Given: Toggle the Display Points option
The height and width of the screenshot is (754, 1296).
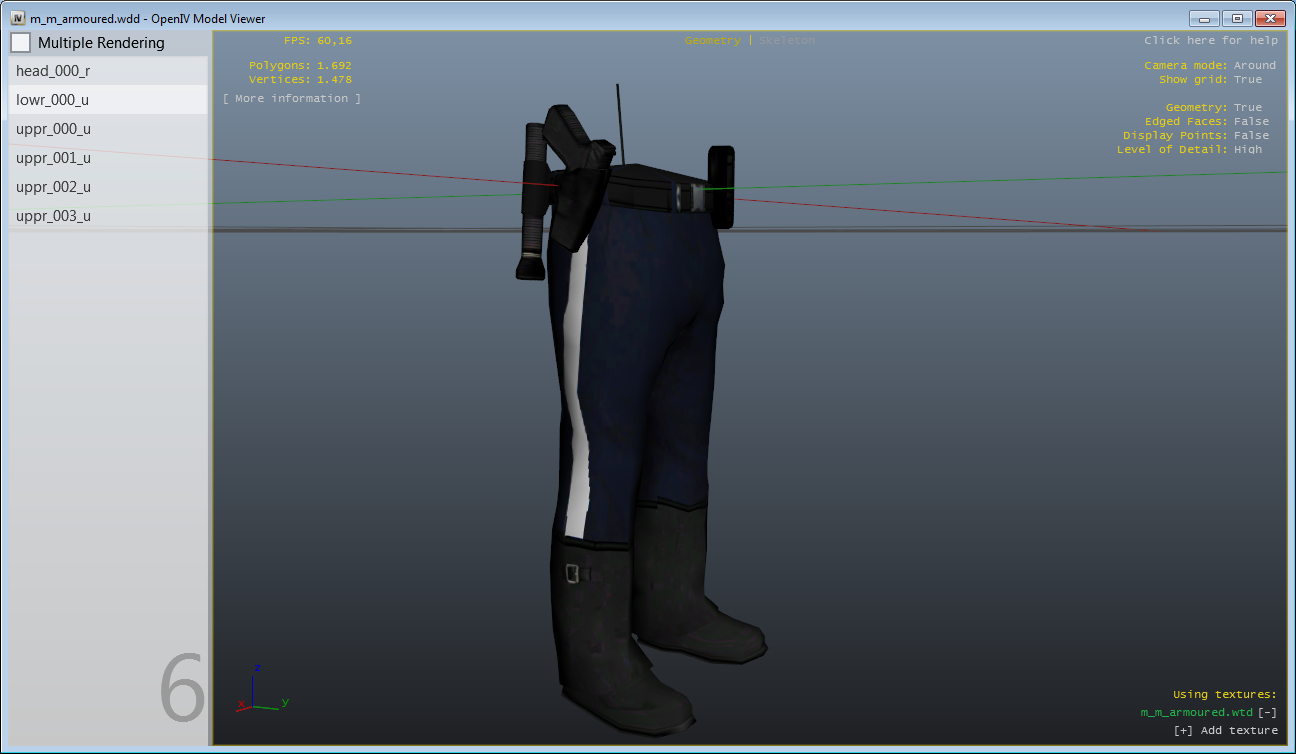Looking at the screenshot, I should pyautogui.click(x=1250, y=135).
